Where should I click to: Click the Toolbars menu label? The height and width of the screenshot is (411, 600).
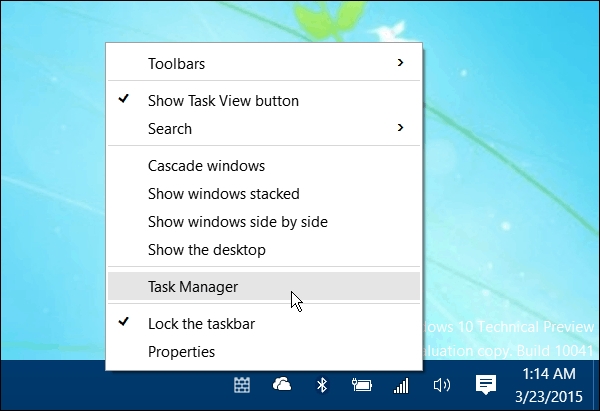click(176, 64)
